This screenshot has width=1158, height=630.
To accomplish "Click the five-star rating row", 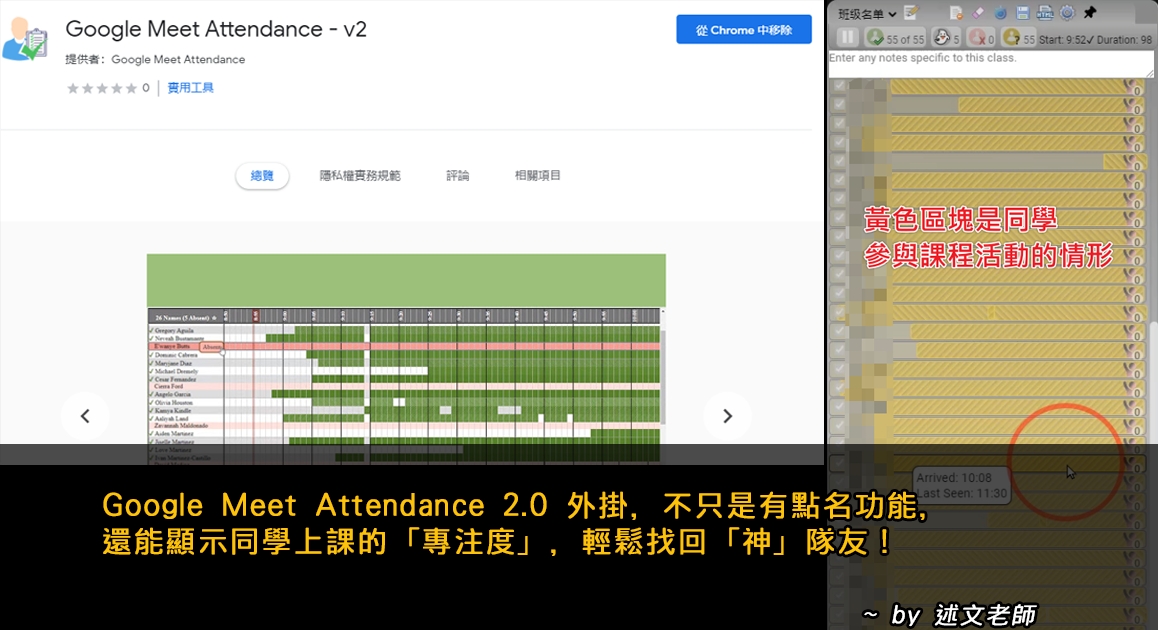I will click(x=102, y=89).
